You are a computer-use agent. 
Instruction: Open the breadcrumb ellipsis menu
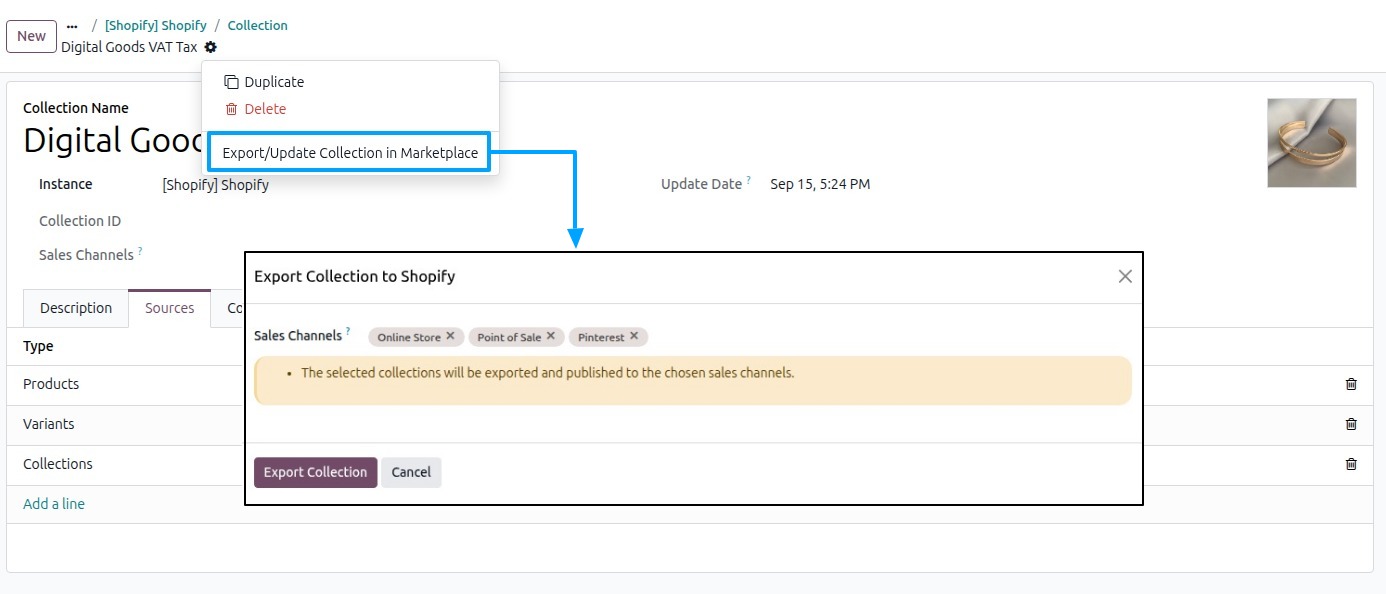72,26
